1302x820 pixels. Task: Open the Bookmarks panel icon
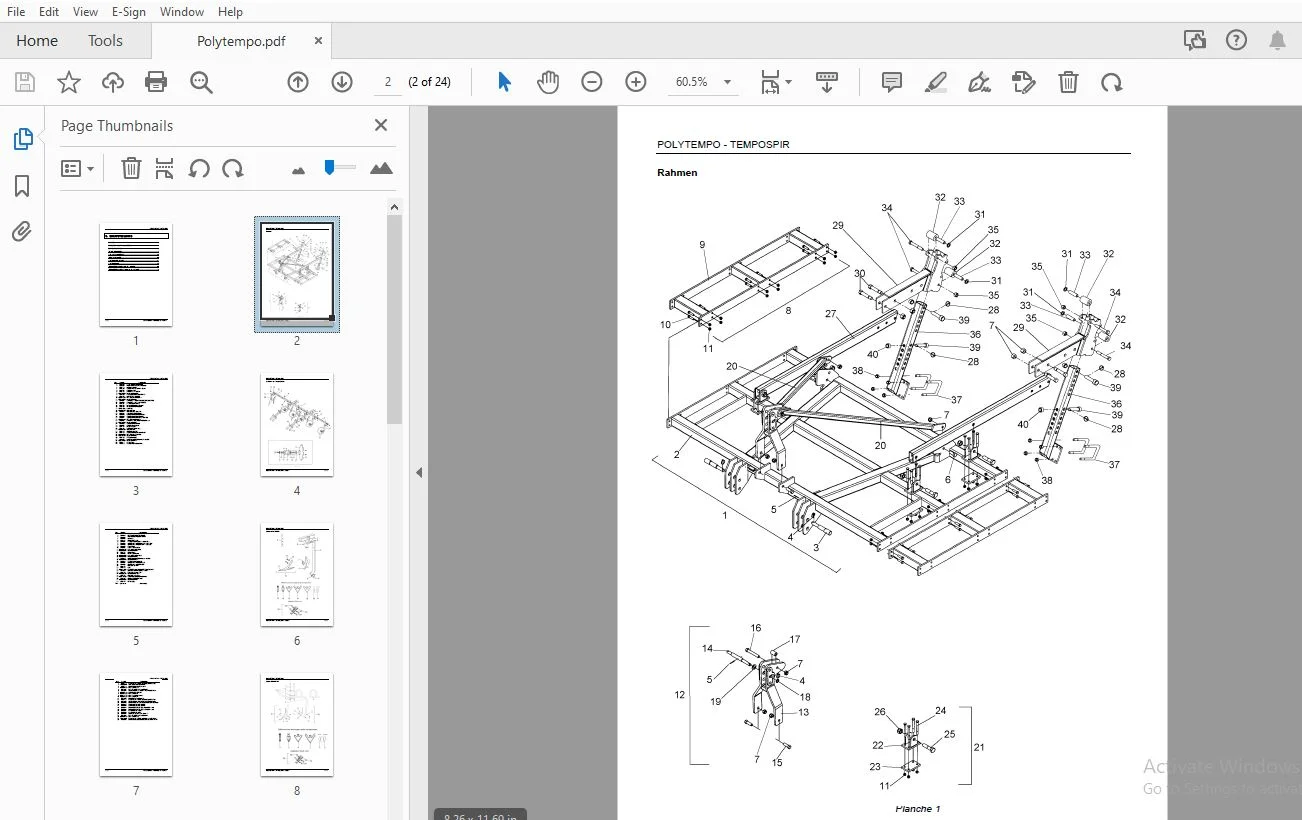[22, 186]
